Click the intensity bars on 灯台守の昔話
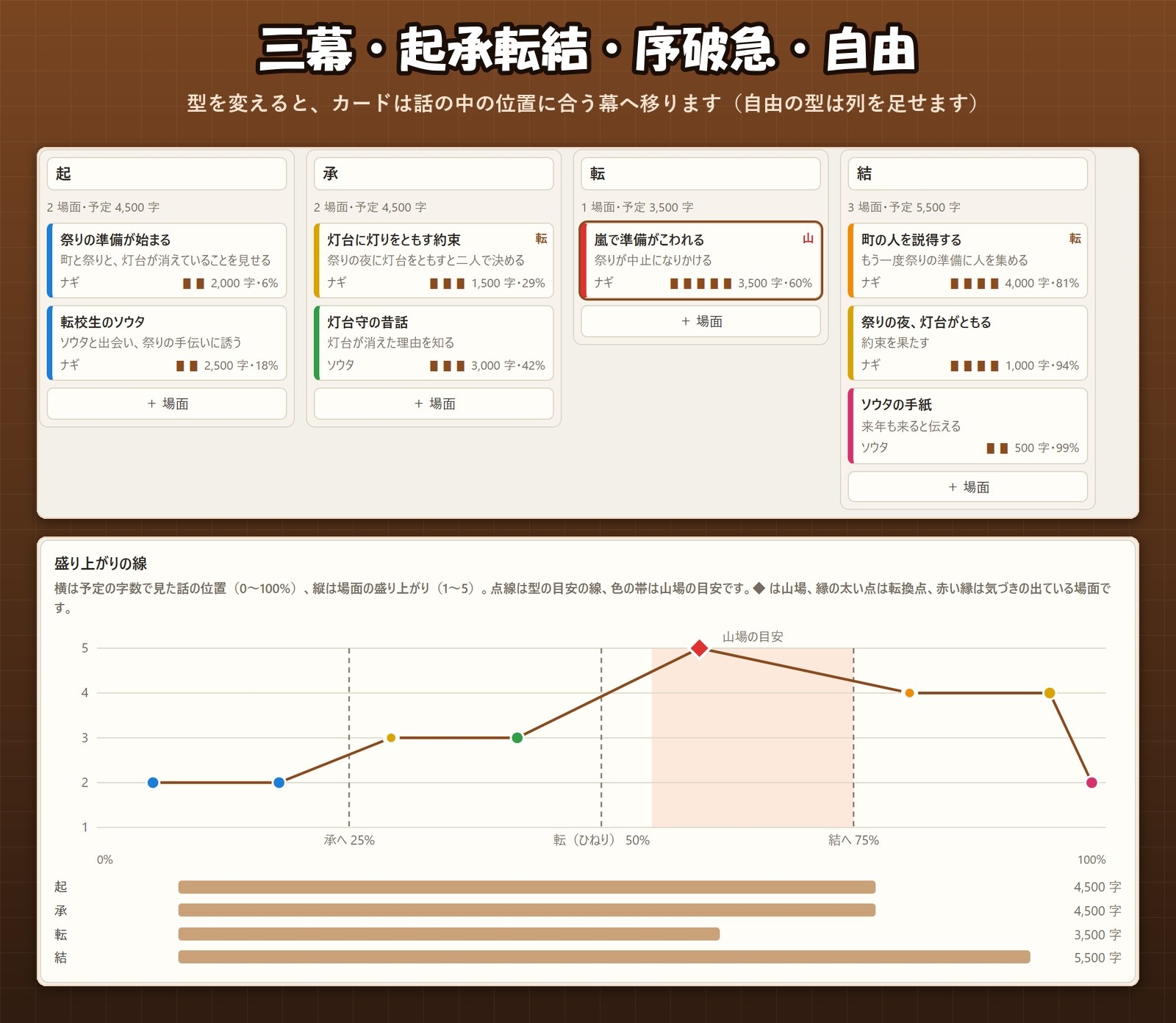1176x1023 pixels. [447, 366]
